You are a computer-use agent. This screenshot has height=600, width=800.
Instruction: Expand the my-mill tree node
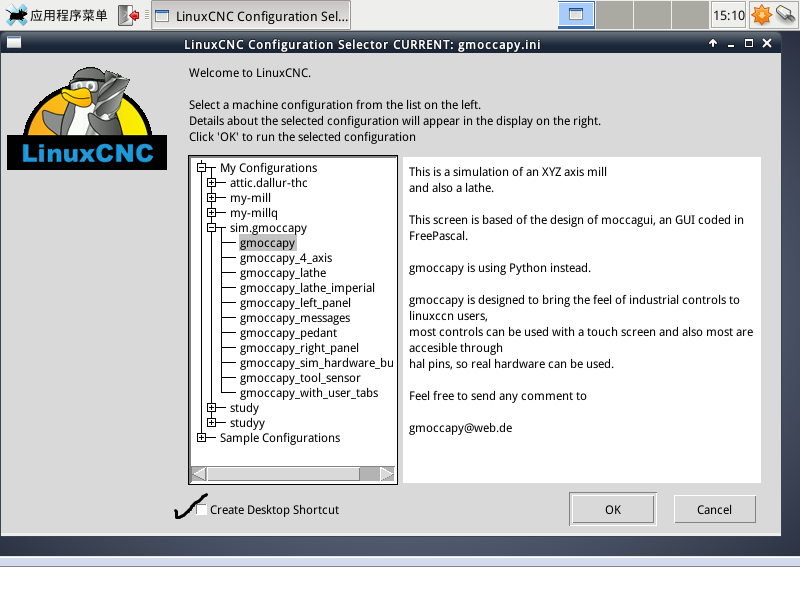coord(210,197)
